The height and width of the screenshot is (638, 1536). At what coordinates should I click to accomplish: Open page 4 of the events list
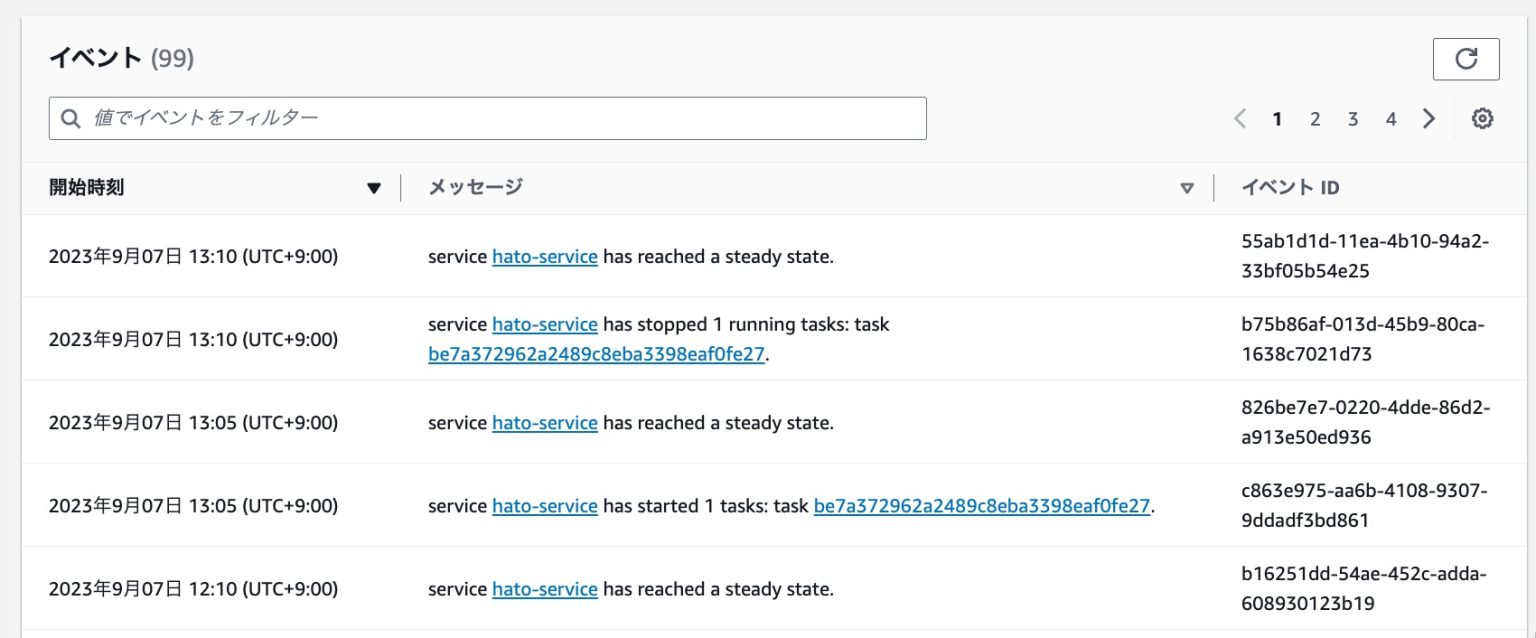pyautogui.click(x=1391, y=118)
